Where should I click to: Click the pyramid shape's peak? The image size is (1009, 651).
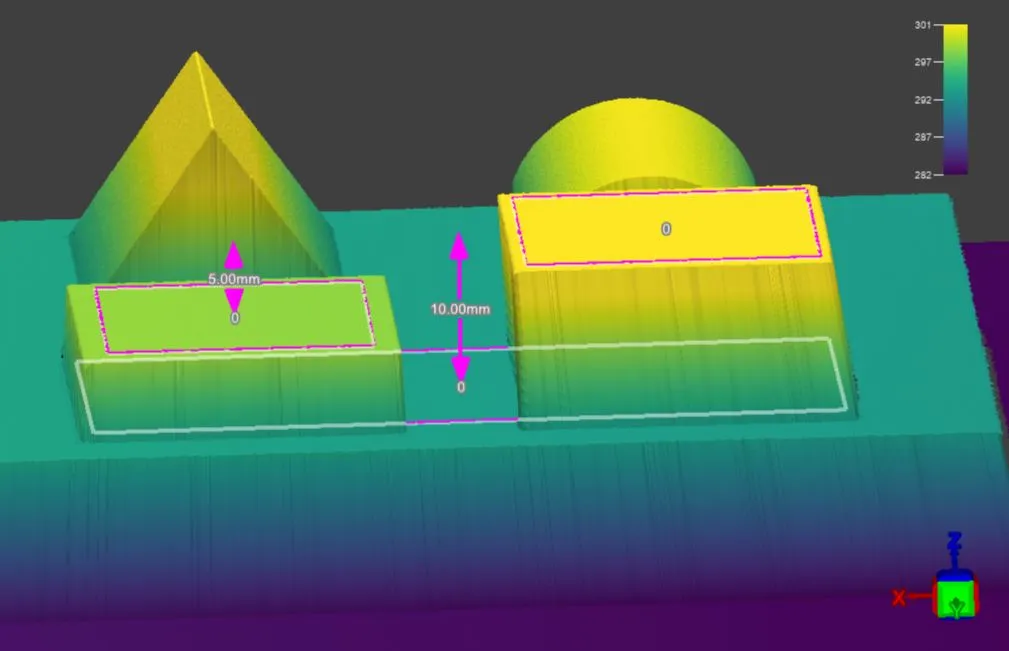pyautogui.click(x=195, y=54)
